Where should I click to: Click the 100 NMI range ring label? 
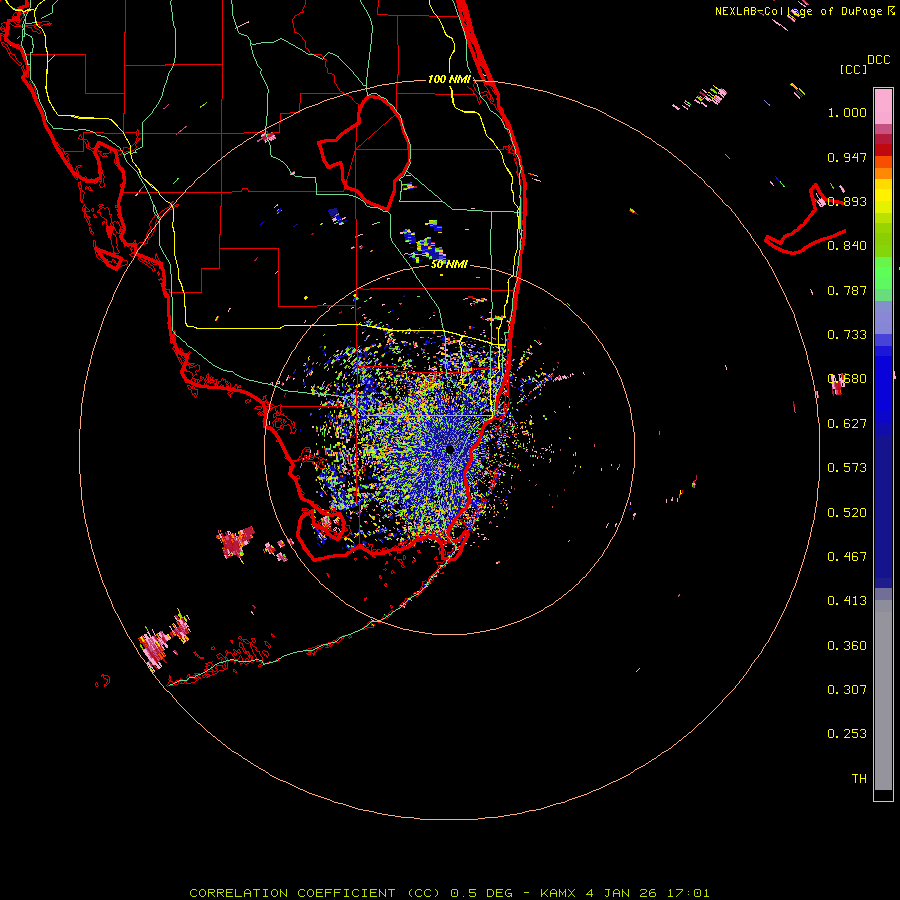(449, 79)
